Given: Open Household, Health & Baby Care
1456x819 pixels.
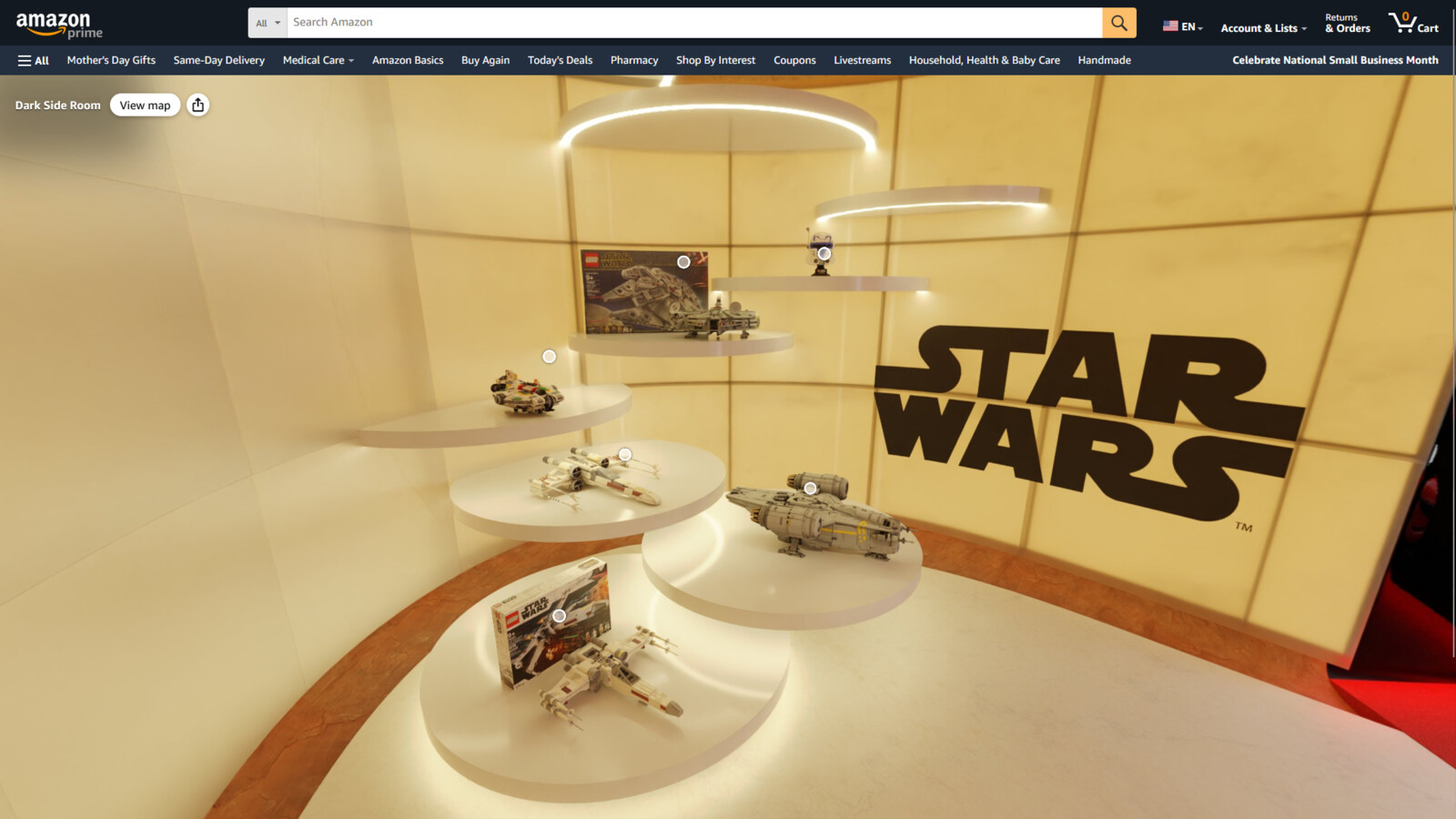Looking at the screenshot, I should pyautogui.click(x=985, y=60).
